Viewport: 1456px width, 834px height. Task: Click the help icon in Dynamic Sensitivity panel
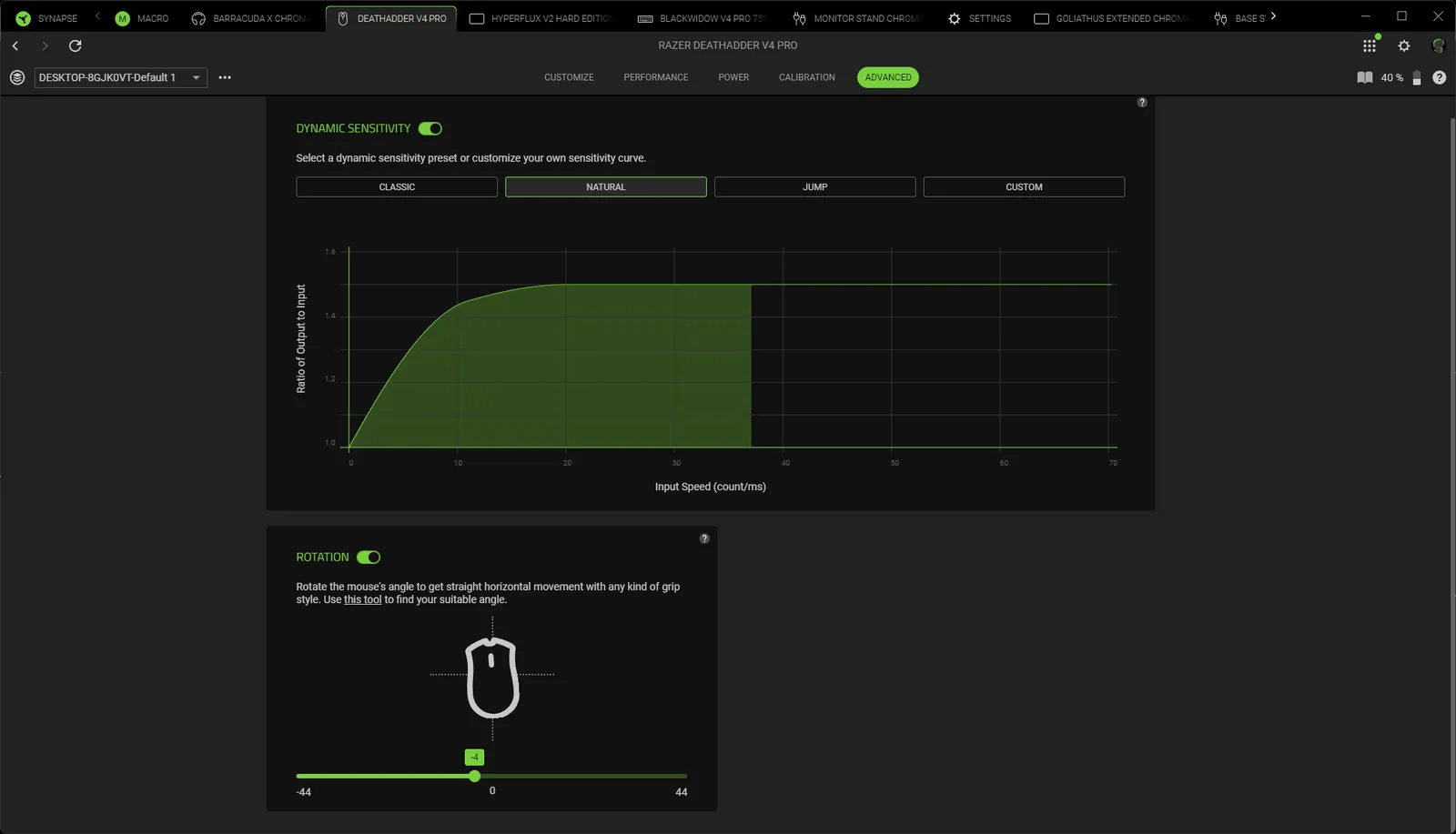(1141, 103)
